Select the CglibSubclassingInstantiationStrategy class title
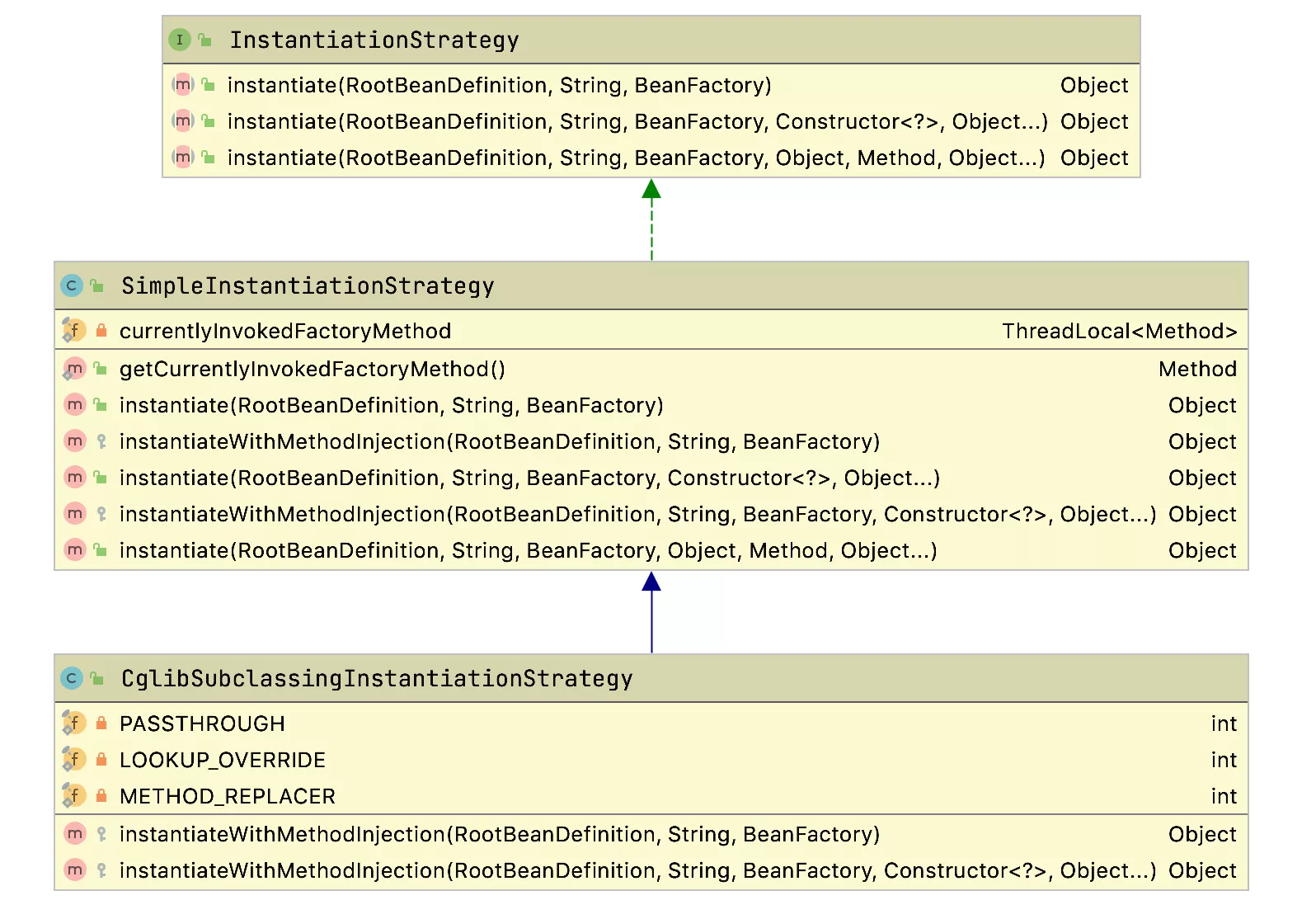The image size is (1316, 919). [377, 678]
